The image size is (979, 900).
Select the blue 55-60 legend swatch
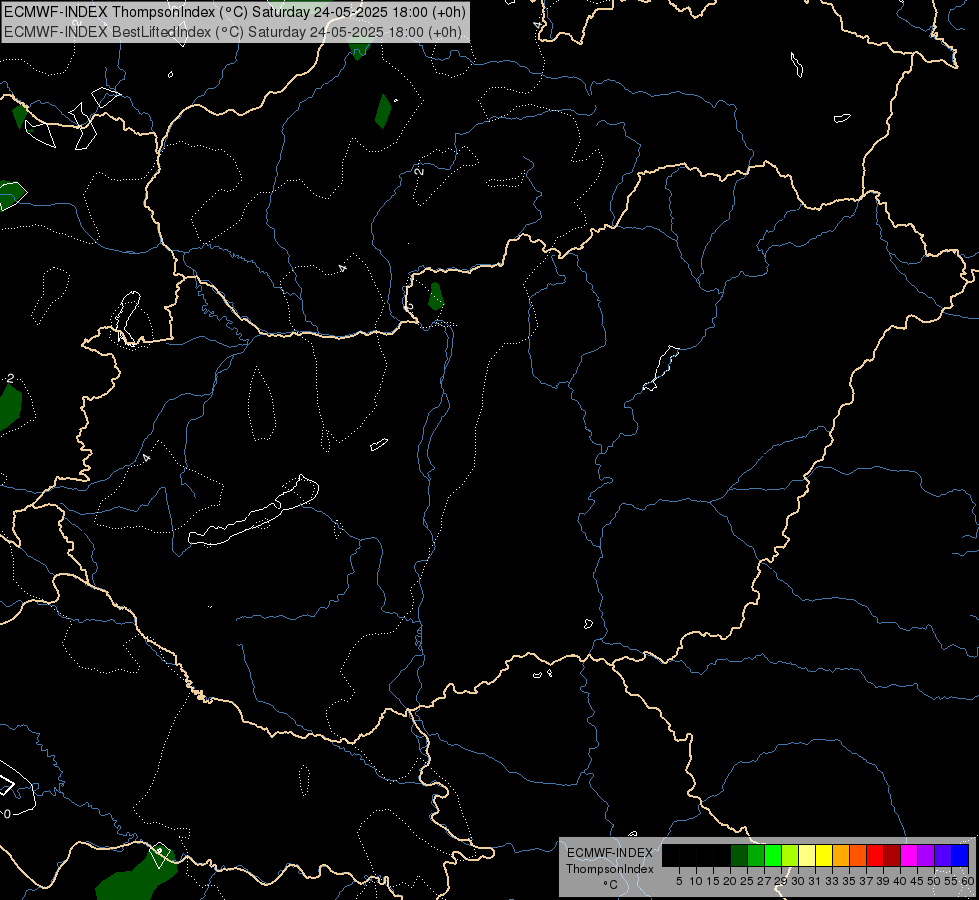pos(960,855)
